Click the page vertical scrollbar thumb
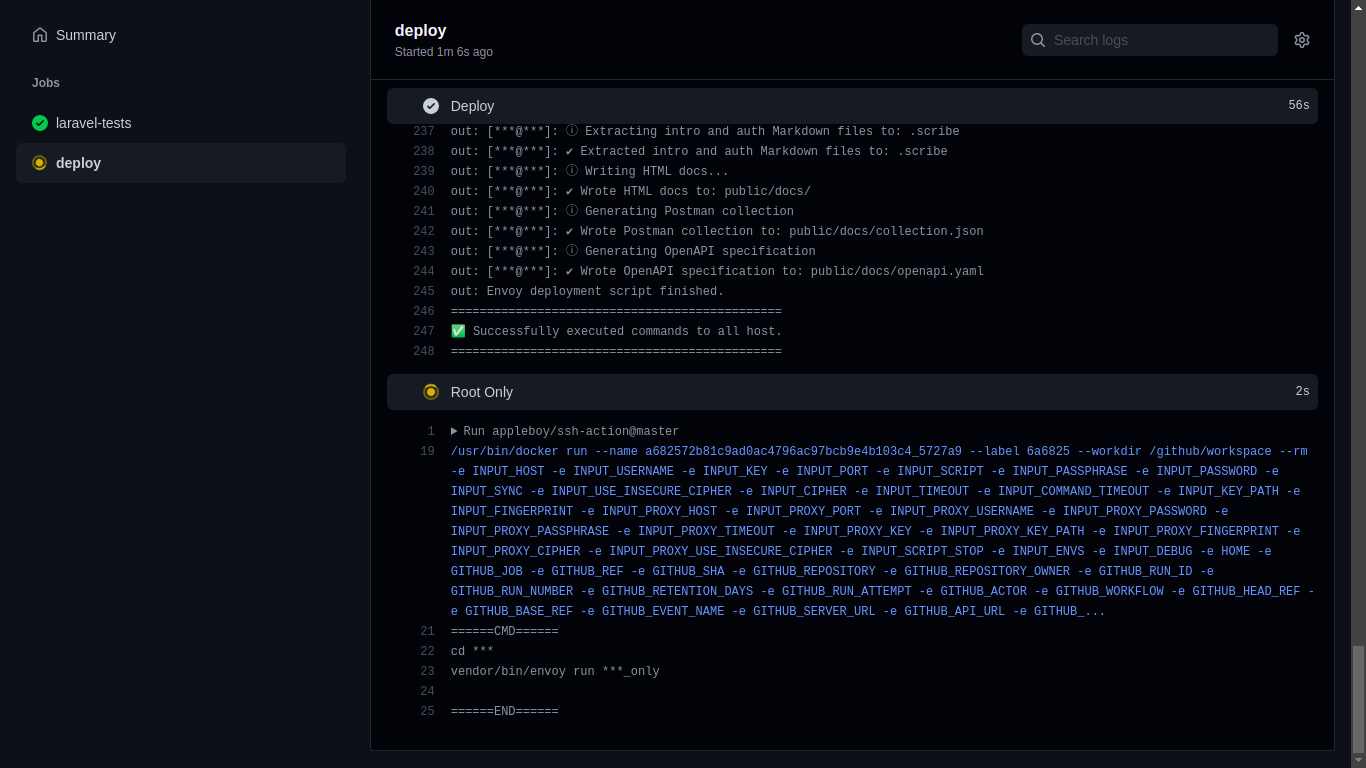Screen dimensions: 1366x768 click(x=1358, y=699)
